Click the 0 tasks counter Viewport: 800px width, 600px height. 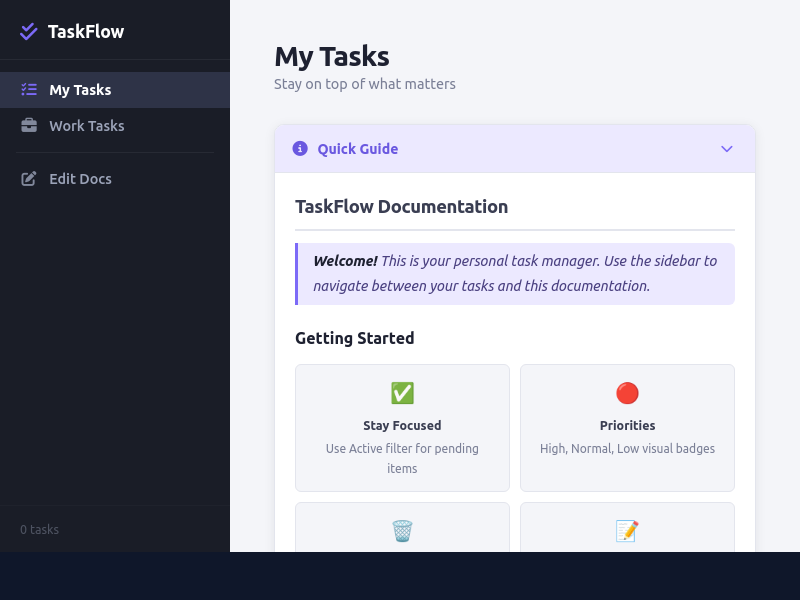coord(38,529)
